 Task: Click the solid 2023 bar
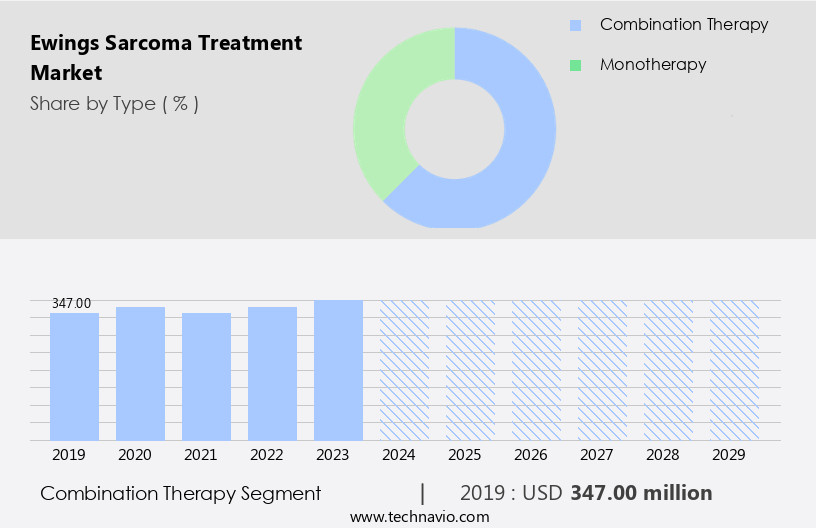coord(338,370)
